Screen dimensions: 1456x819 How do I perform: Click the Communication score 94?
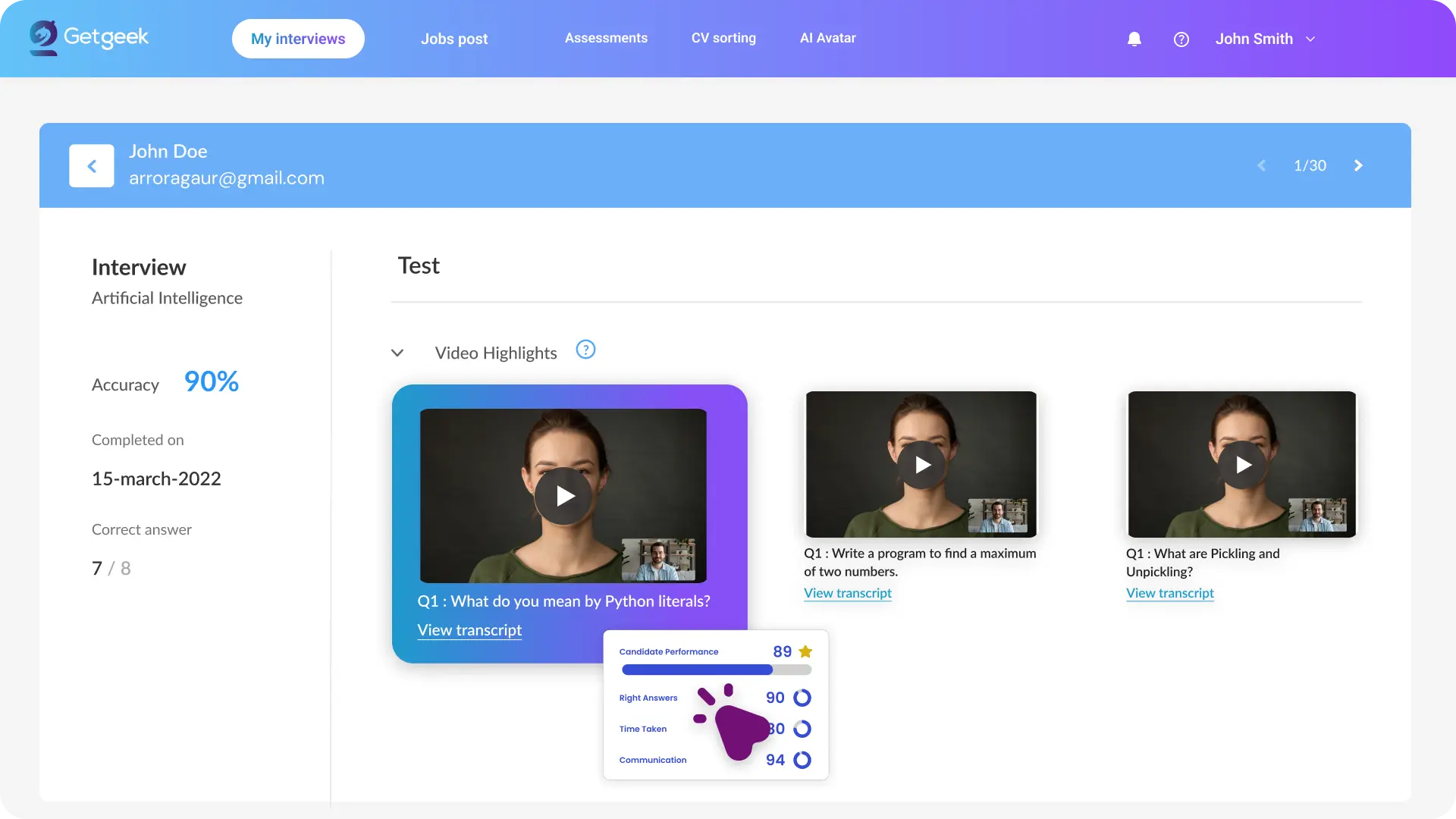(x=775, y=760)
